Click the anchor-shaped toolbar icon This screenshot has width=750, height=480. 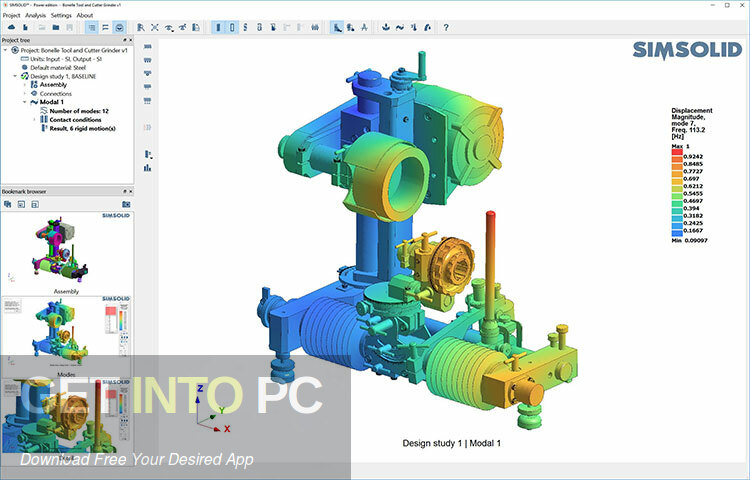pyautogui.click(x=386, y=28)
